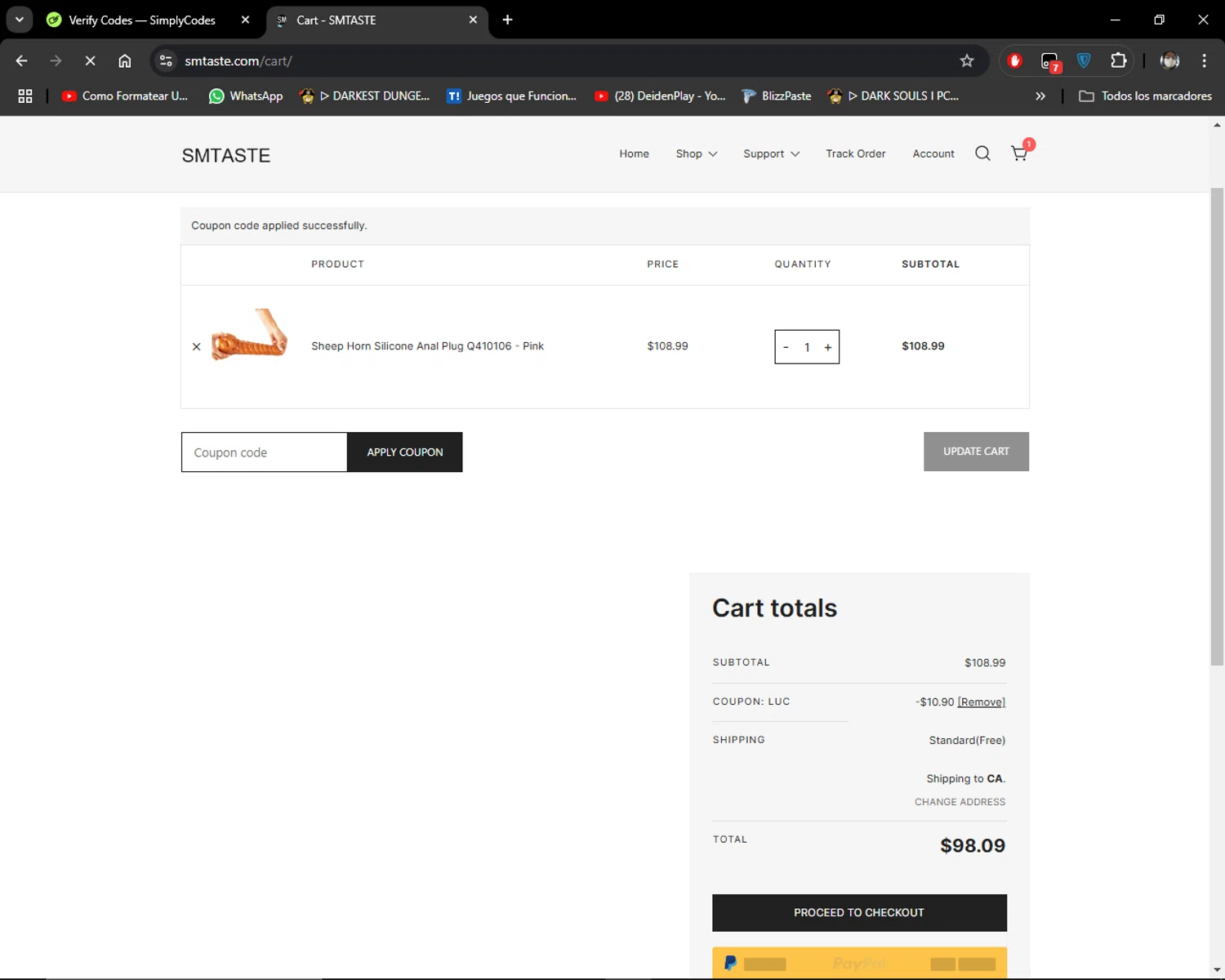The height and width of the screenshot is (980, 1225).
Task: Click the Apply Coupon button
Action: [405, 452]
